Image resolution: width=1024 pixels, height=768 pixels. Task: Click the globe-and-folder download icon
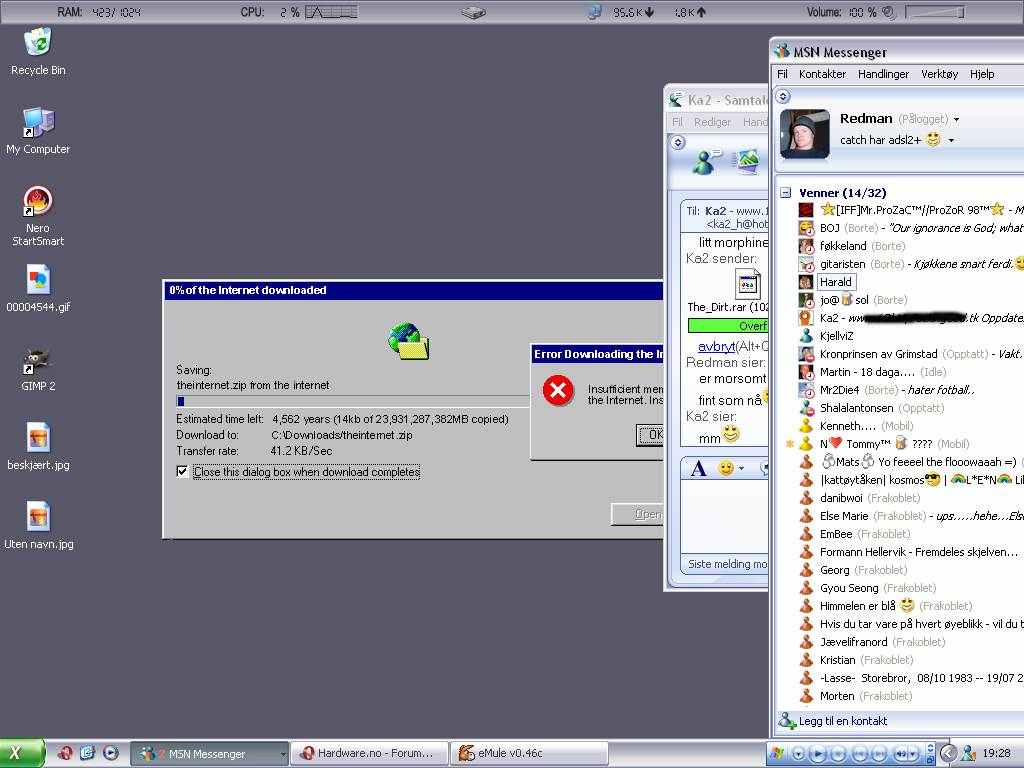pyautogui.click(x=409, y=340)
